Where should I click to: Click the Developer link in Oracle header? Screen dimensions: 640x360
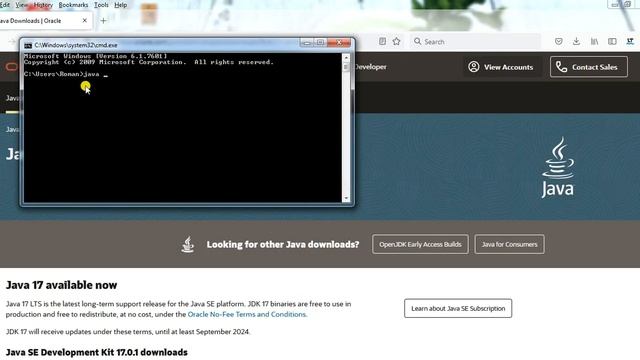tap(371, 67)
